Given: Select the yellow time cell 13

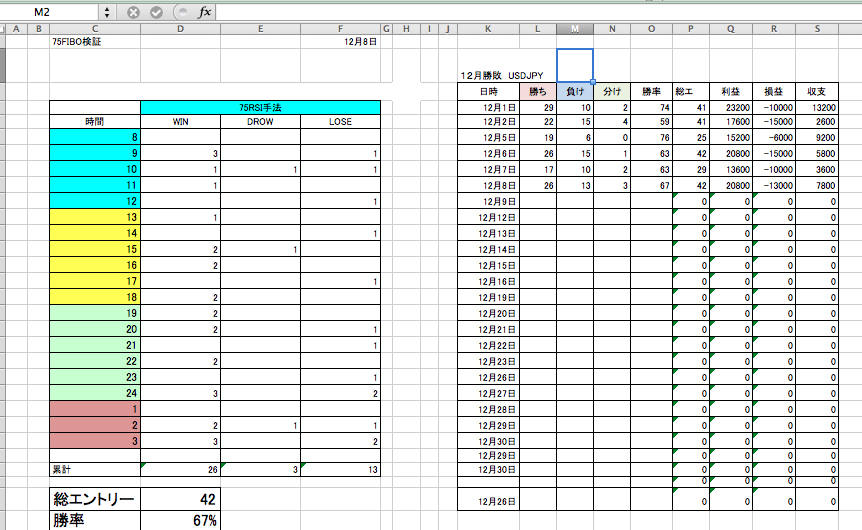Looking at the screenshot, I should 95,217.
